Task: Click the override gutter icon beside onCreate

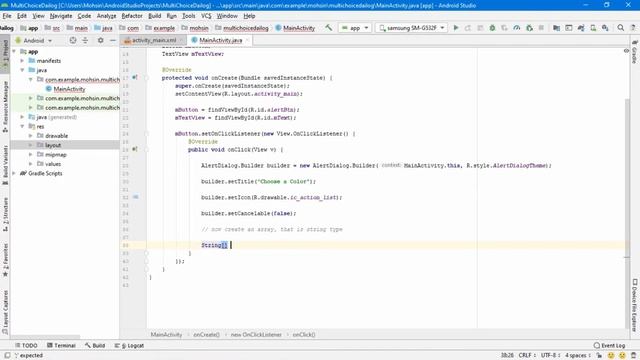Action: point(135,77)
